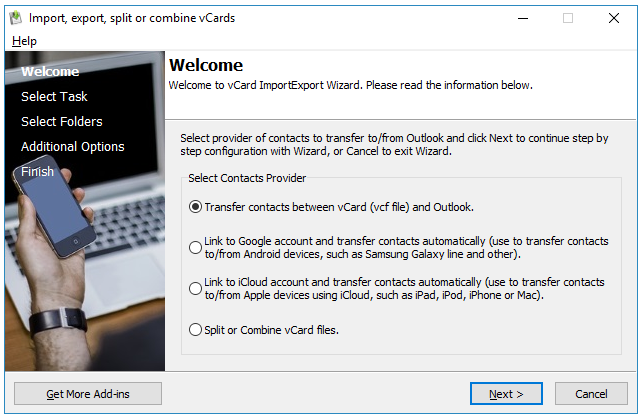The height and width of the screenshot is (417, 641).
Task: Select Split or Combine vCard files option
Action: 195,329
